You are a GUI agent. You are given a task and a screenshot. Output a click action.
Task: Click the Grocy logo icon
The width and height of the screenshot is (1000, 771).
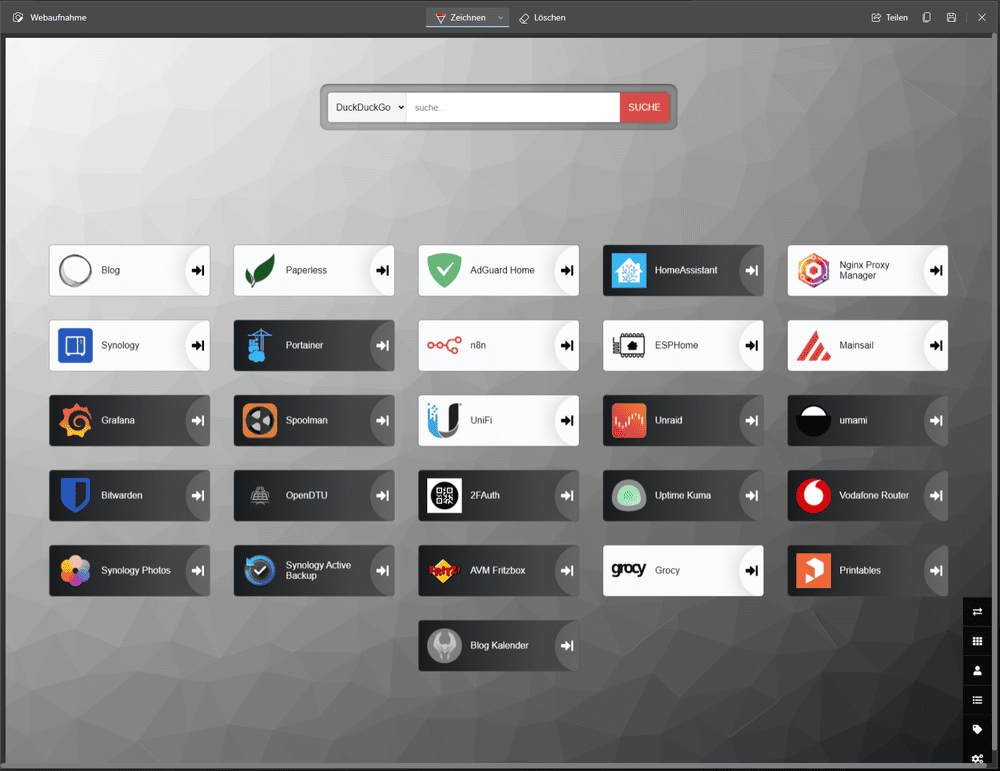[x=629, y=569]
